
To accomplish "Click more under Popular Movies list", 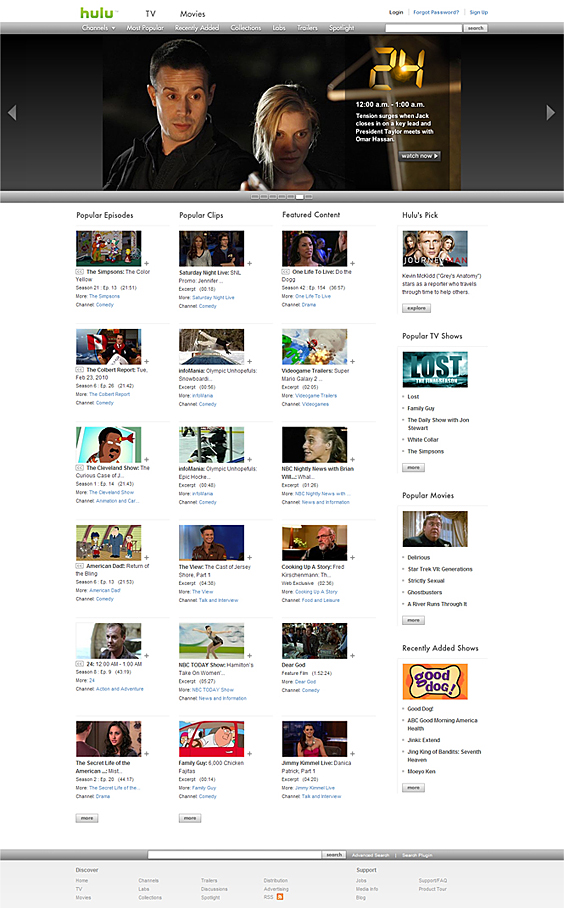I will (413, 620).
